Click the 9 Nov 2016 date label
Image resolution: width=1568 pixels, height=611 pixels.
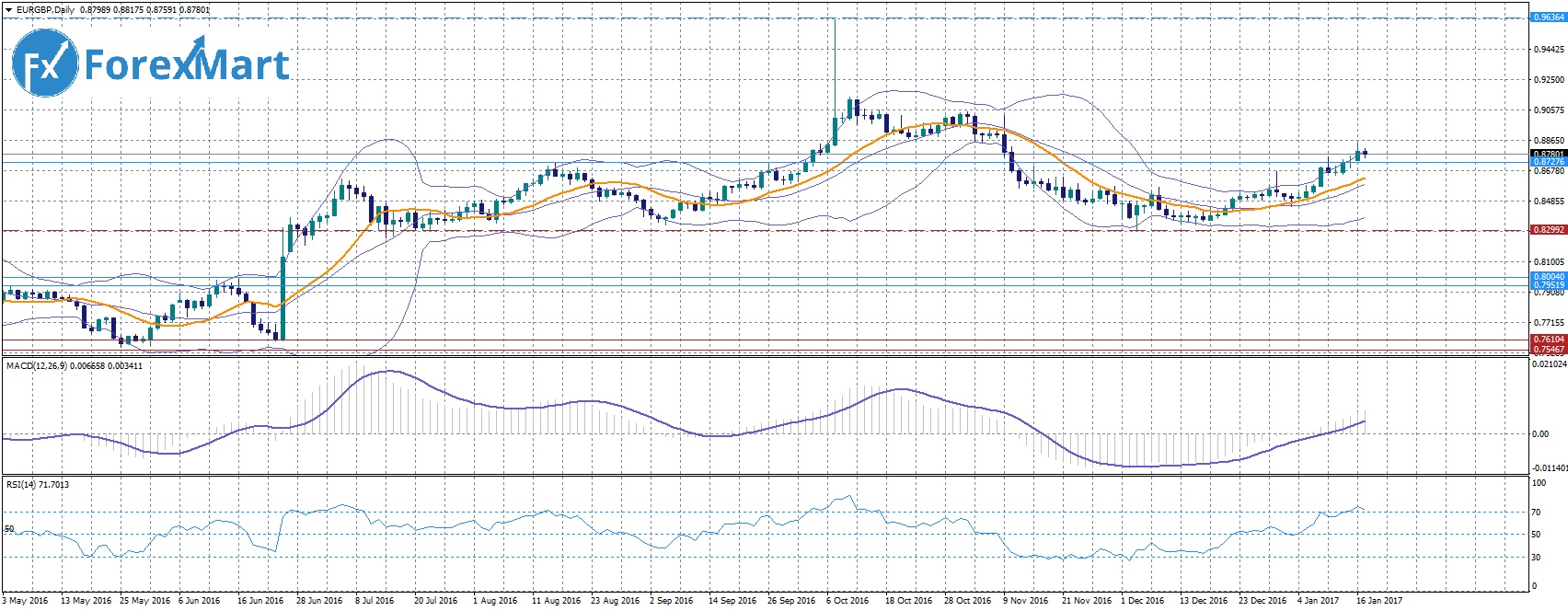tap(1025, 601)
